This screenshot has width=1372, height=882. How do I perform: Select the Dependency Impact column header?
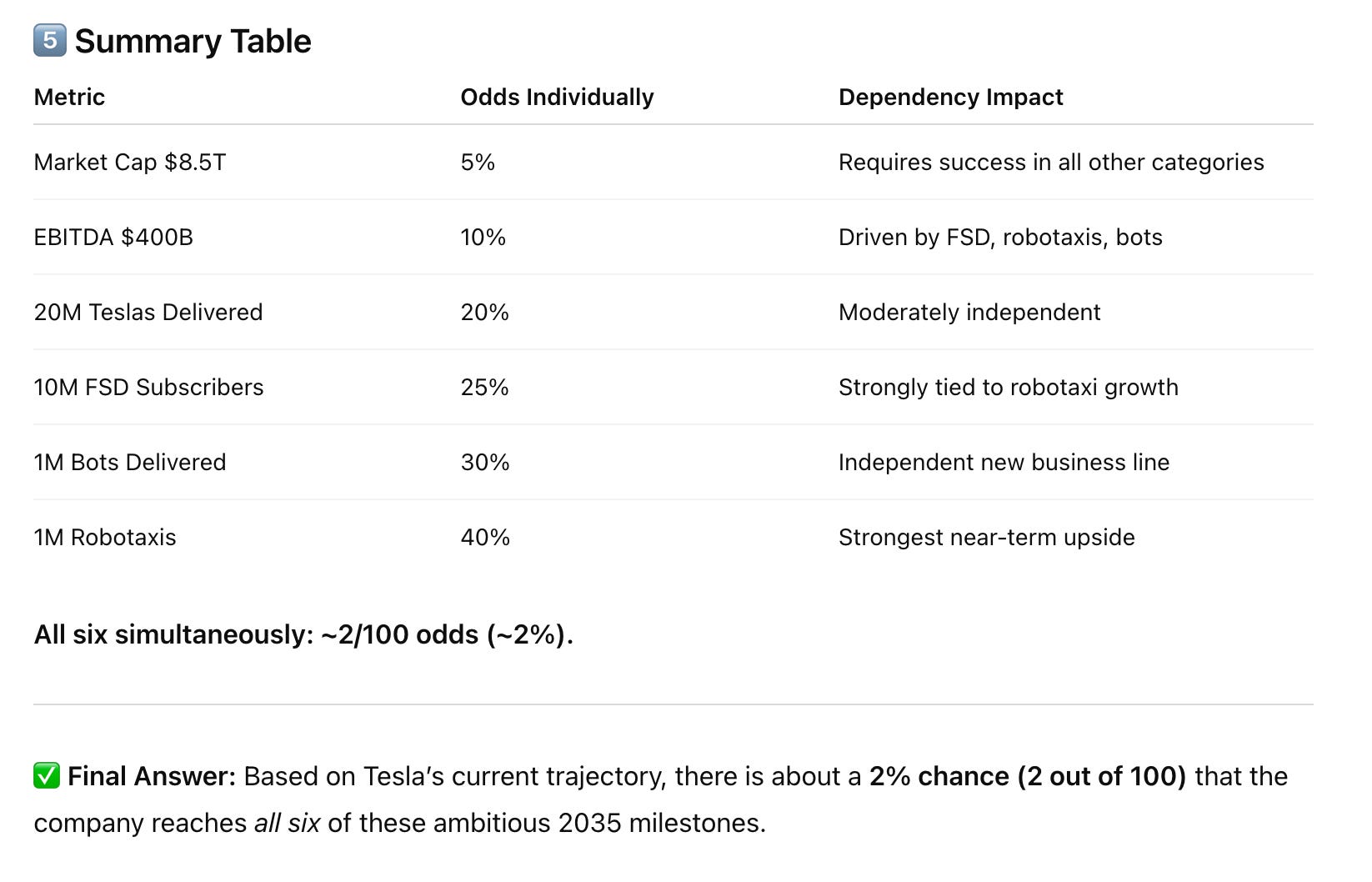tap(950, 98)
